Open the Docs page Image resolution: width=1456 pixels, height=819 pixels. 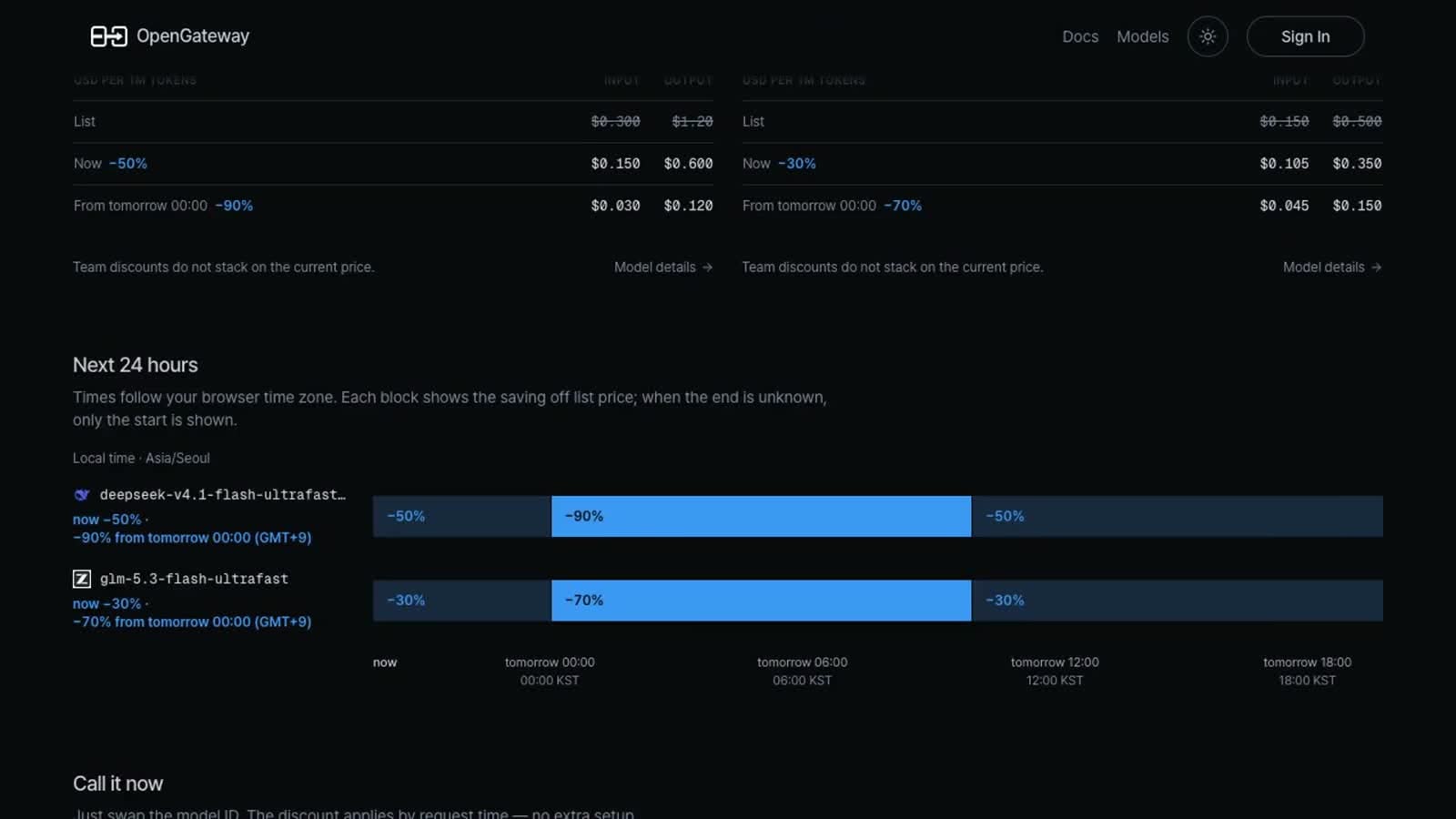tap(1080, 36)
